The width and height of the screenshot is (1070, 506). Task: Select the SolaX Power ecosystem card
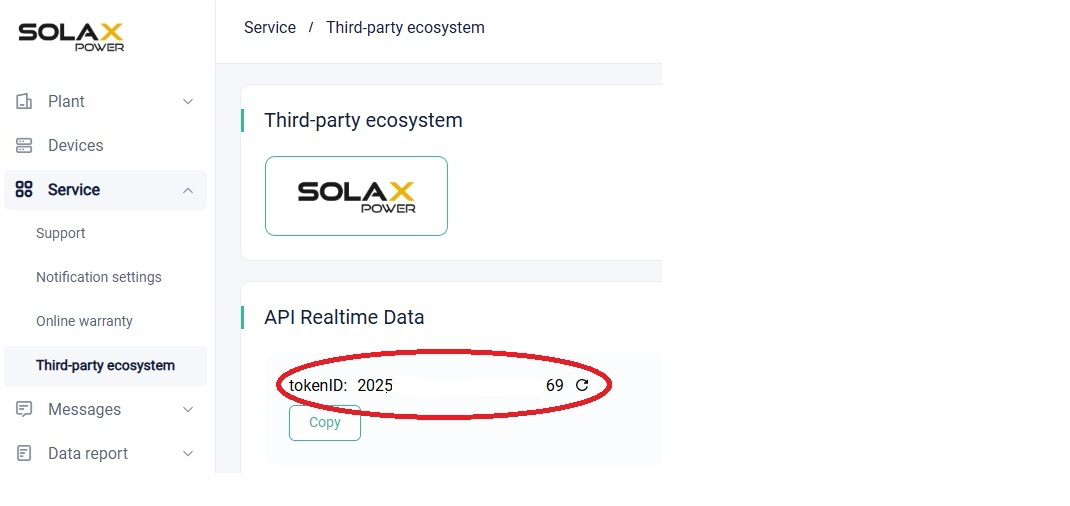[x=356, y=196]
